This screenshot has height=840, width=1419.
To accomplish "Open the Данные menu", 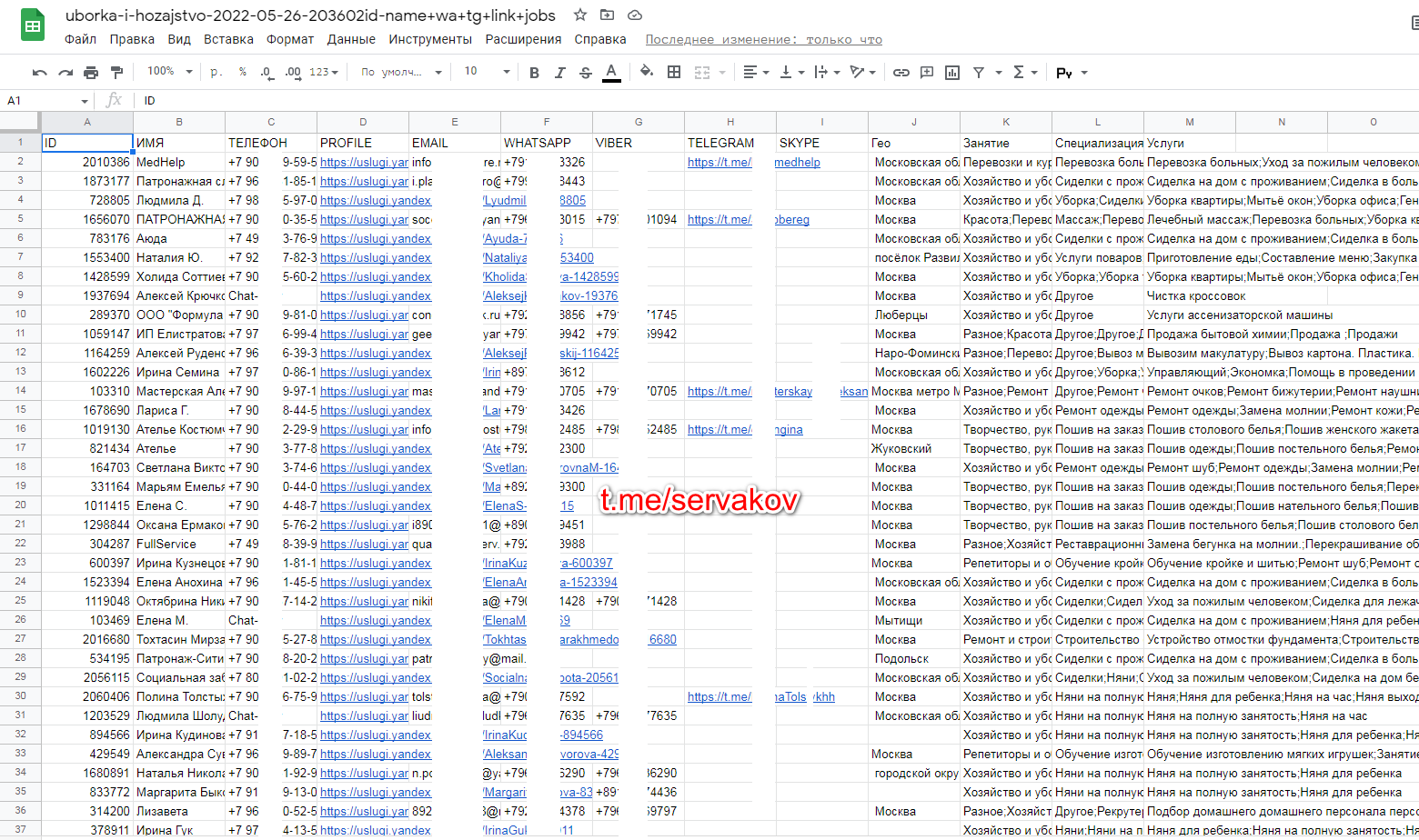I will point(351,39).
